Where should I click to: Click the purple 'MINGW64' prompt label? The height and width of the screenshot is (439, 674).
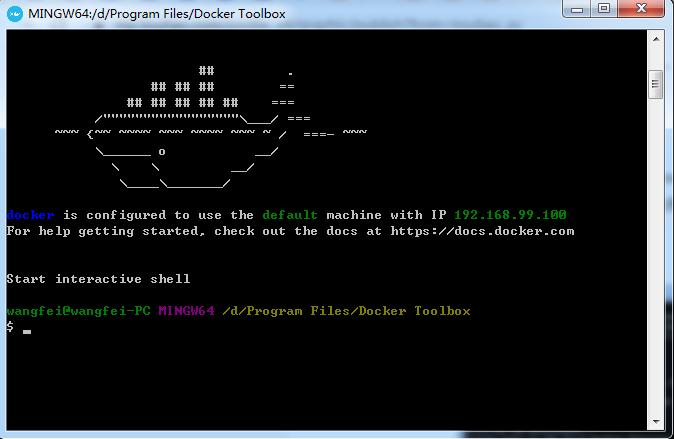coord(186,311)
